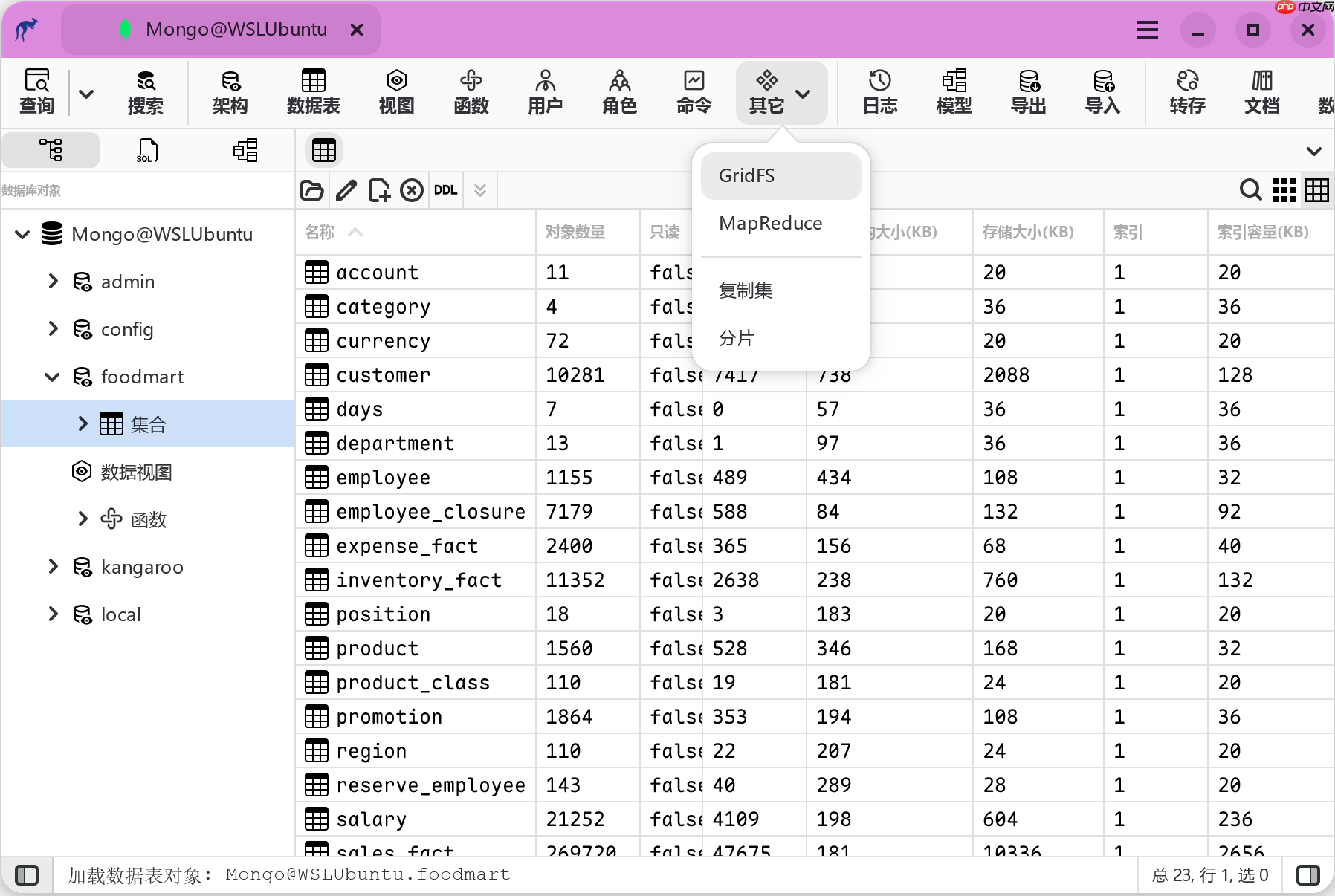Select the employee_closure collection row

pyautogui.click(x=430, y=512)
